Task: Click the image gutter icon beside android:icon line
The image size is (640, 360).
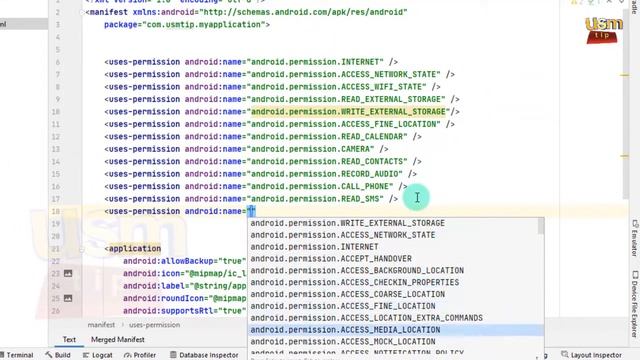Action: (68, 273)
